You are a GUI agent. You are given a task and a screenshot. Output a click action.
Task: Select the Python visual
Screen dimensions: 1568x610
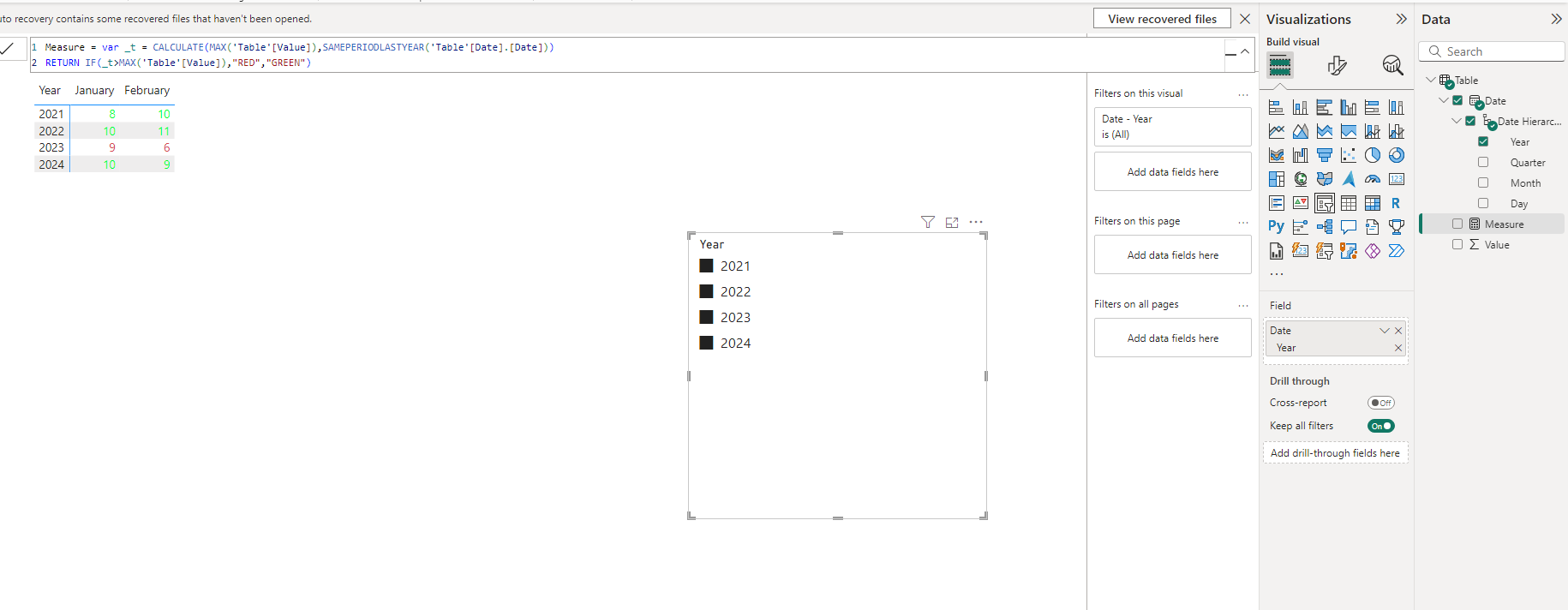point(1276,227)
